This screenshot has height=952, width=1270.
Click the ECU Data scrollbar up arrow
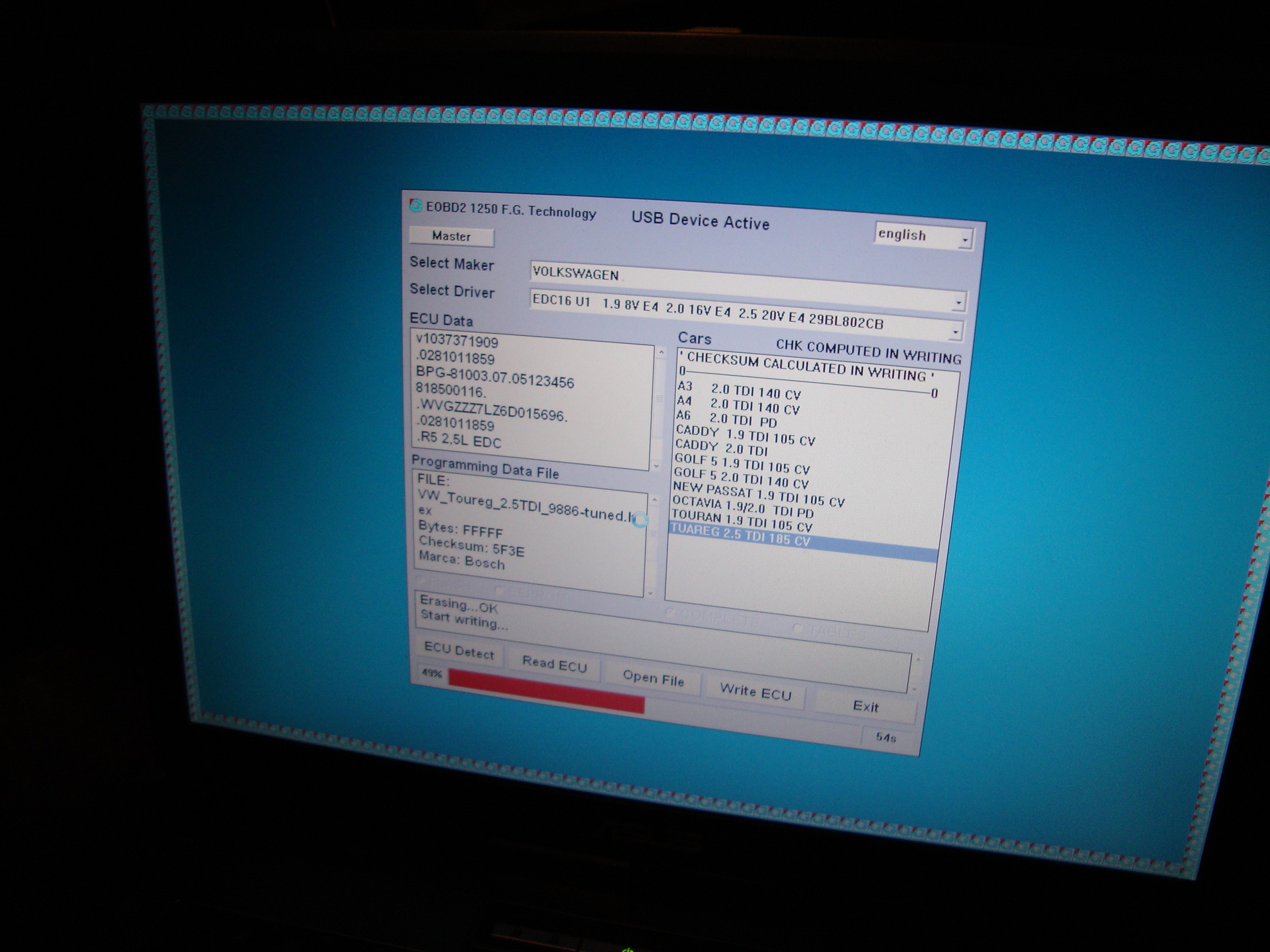click(x=661, y=353)
